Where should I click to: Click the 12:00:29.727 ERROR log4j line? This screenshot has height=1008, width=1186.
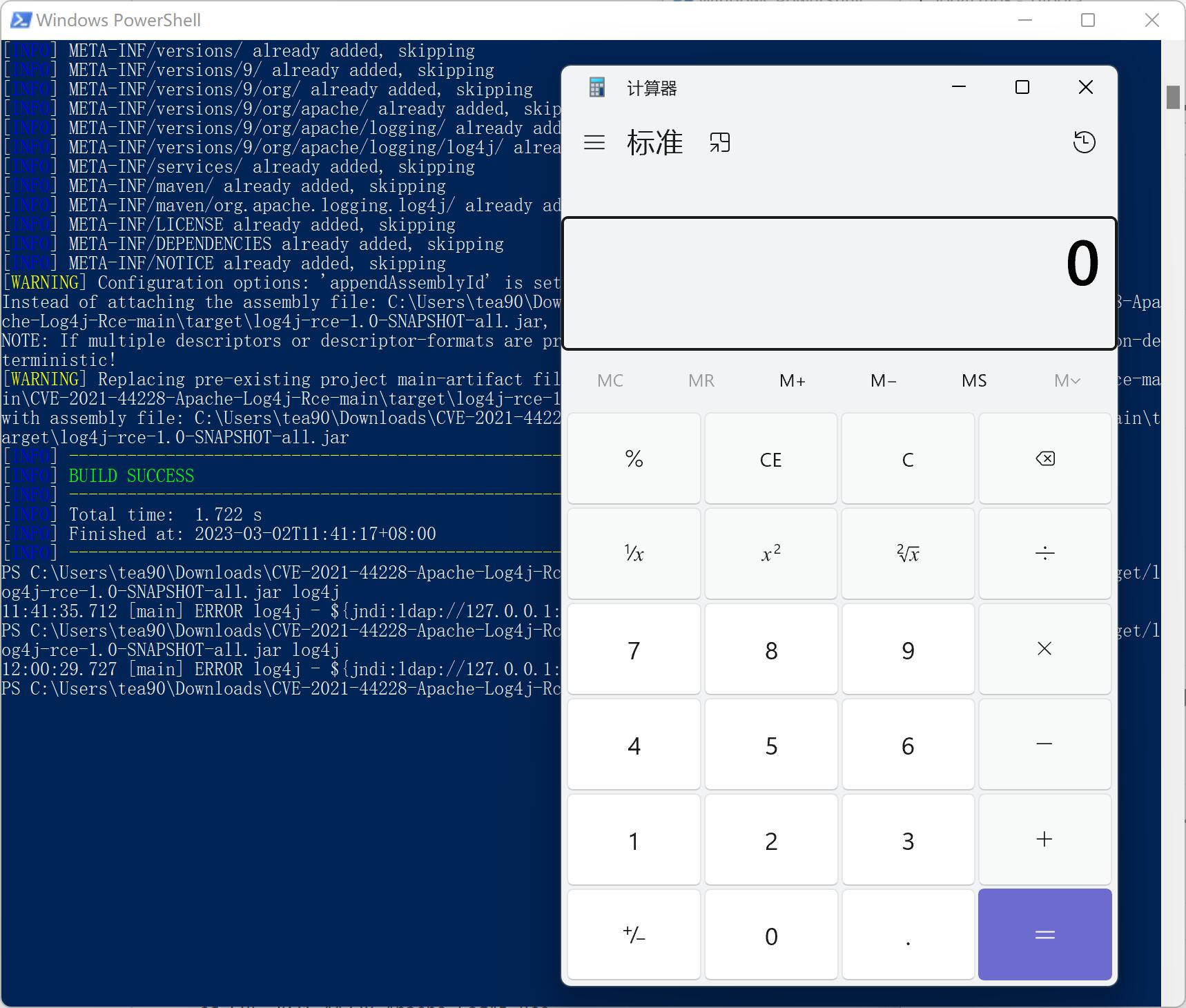point(280,669)
